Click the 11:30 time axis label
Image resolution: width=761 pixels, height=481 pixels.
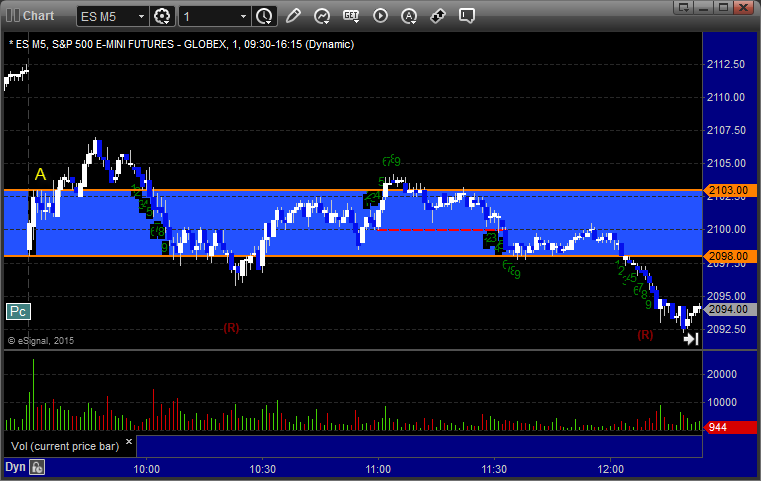click(494, 469)
